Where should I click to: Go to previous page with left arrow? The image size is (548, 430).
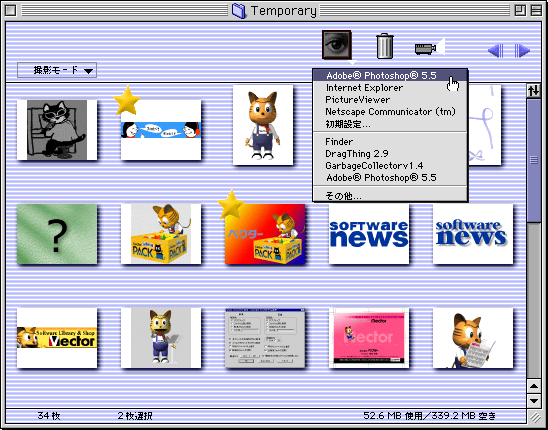tap(496, 51)
